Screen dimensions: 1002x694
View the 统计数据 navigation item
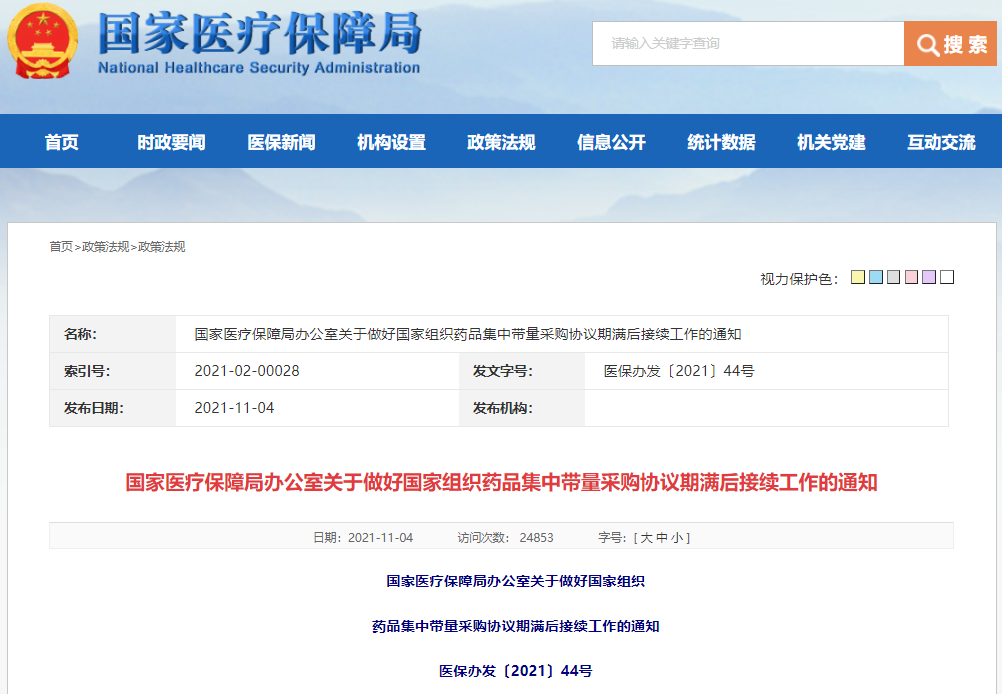(721, 142)
